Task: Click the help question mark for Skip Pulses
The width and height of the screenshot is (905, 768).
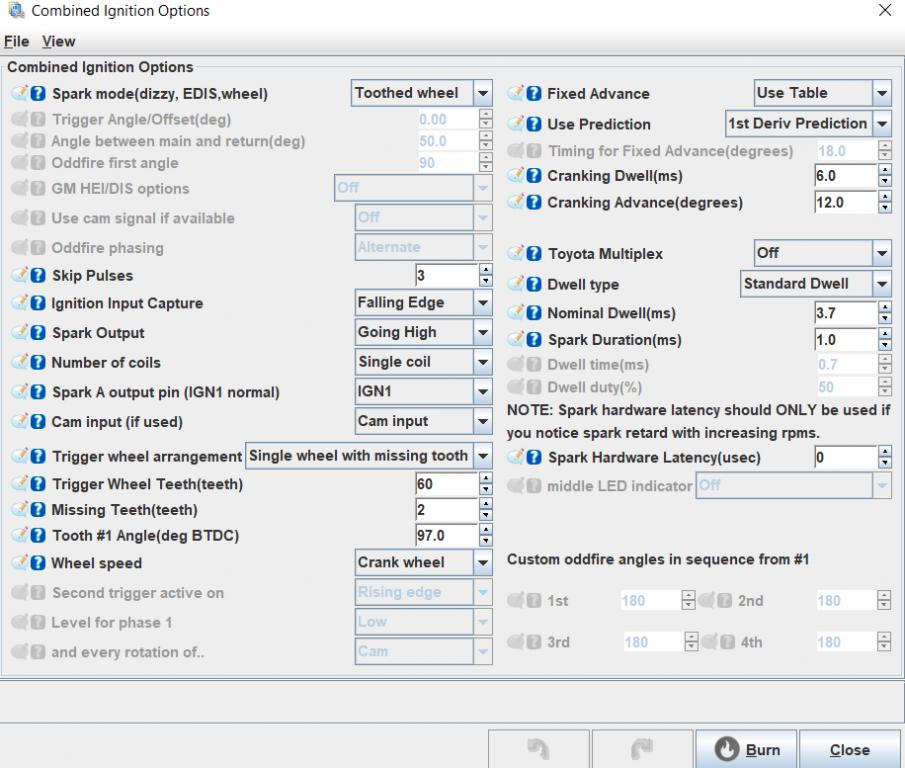Action: [x=38, y=276]
